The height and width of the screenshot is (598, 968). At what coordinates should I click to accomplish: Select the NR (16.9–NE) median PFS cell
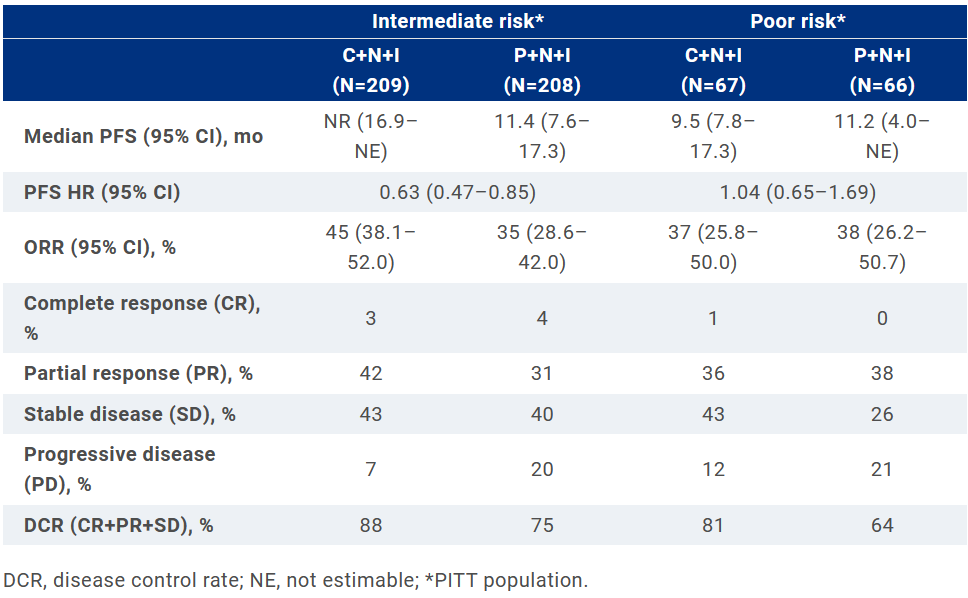pos(371,136)
